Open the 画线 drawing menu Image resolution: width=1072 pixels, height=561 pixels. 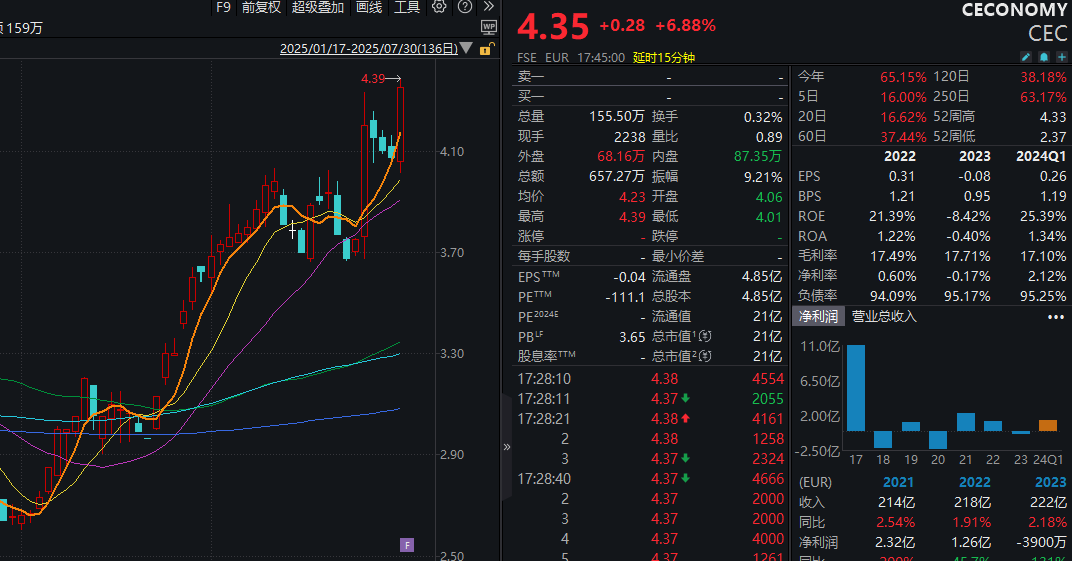tap(369, 7)
